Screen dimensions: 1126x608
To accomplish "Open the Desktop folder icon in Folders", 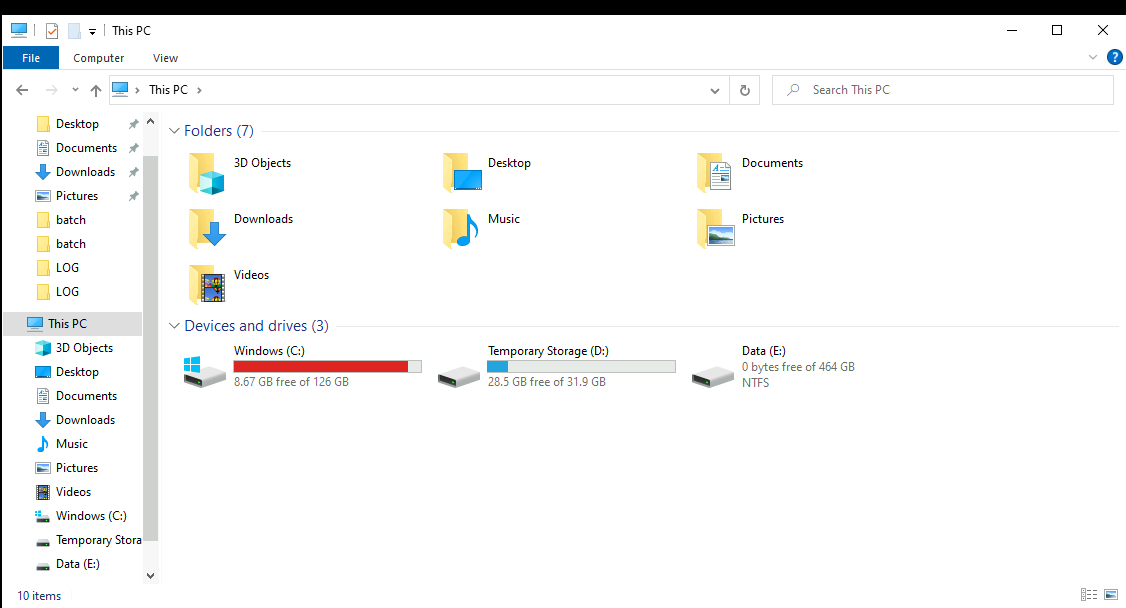I will 462,174.
